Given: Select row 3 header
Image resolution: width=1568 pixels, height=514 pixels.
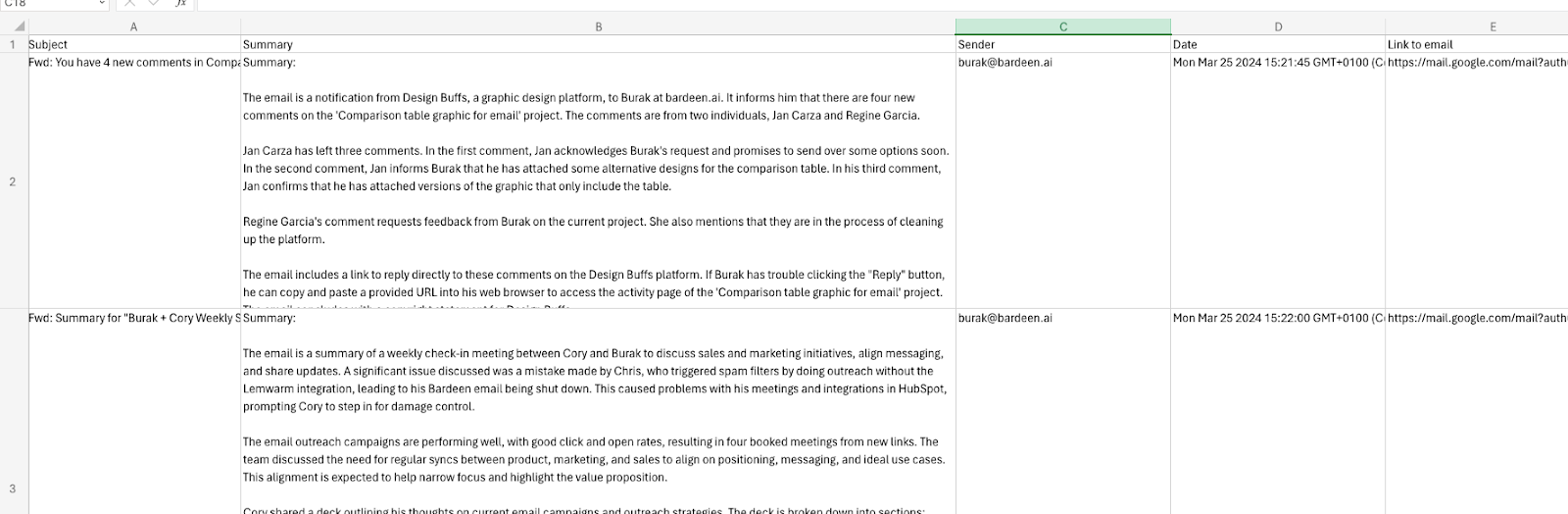Looking at the screenshot, I should (x=13, y=412).
